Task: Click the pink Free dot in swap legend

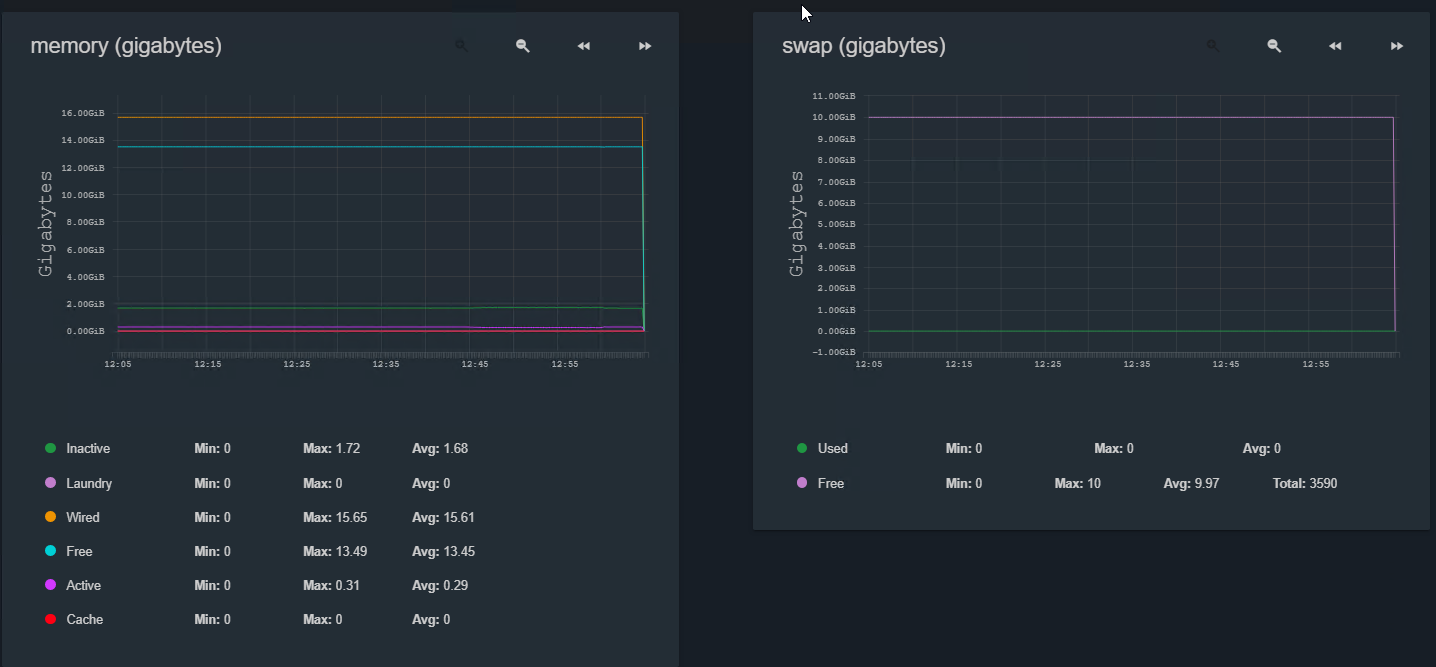Action: 802,483
